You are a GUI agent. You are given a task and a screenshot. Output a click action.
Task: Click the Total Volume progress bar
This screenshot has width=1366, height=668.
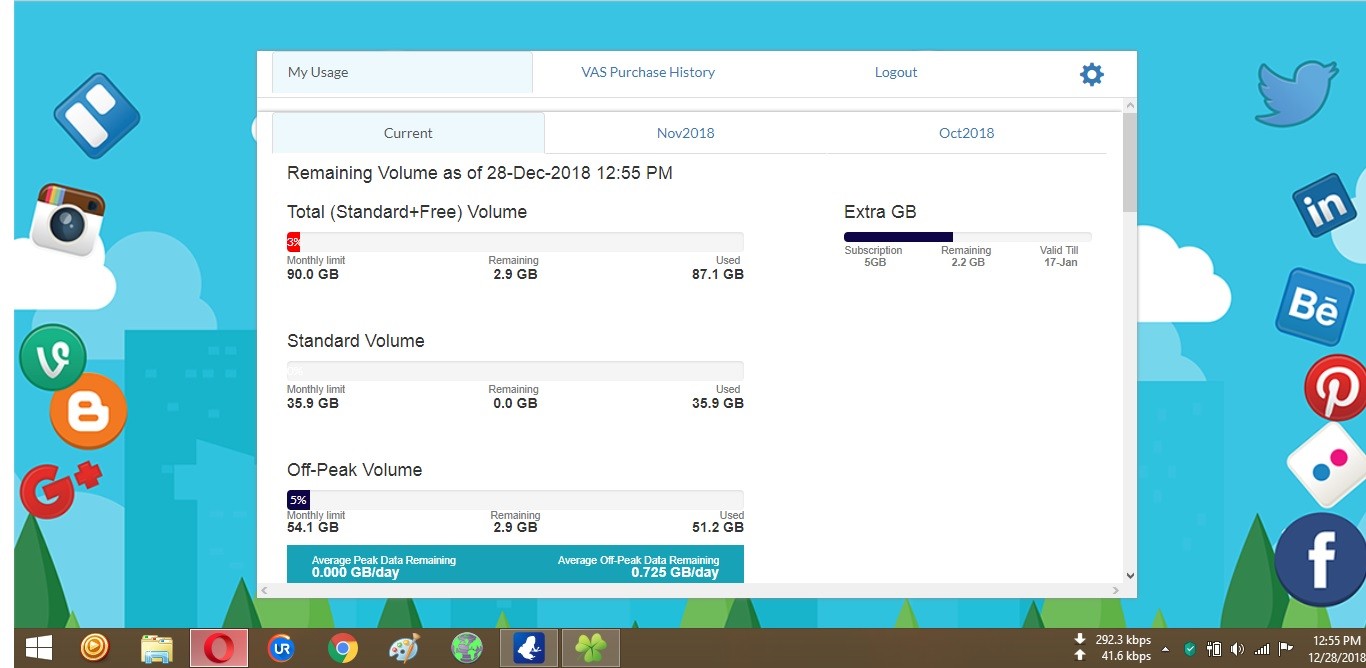[515, 242]
